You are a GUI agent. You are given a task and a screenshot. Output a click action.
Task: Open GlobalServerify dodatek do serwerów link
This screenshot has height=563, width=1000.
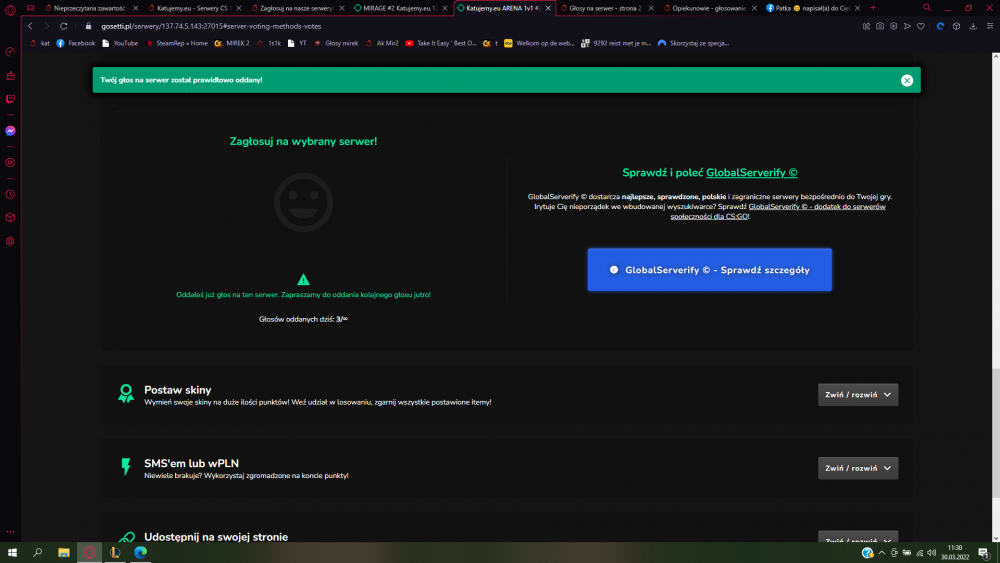[777, 211]
